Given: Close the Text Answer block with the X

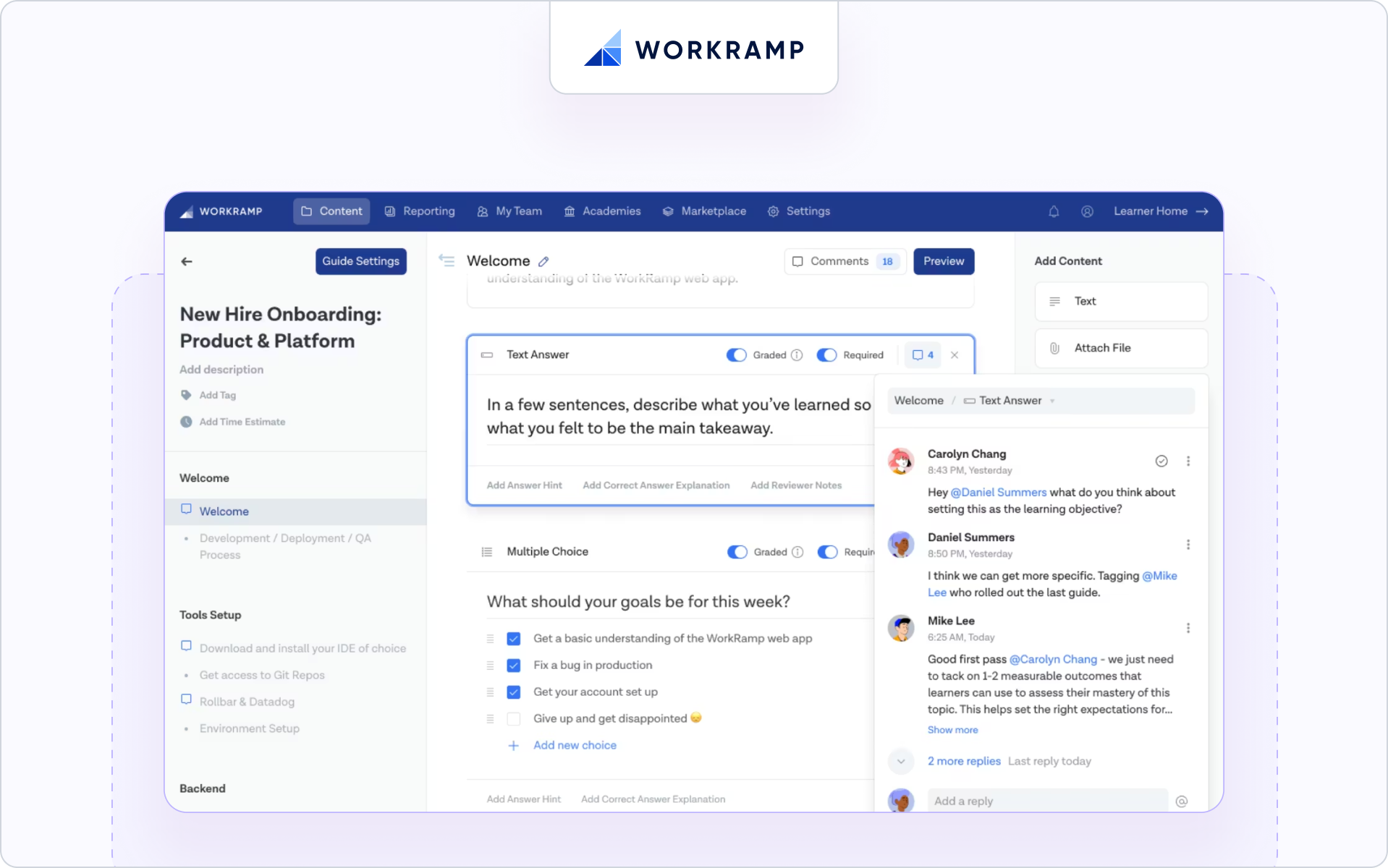Looking at the screenshot, I should pos(955,355).
